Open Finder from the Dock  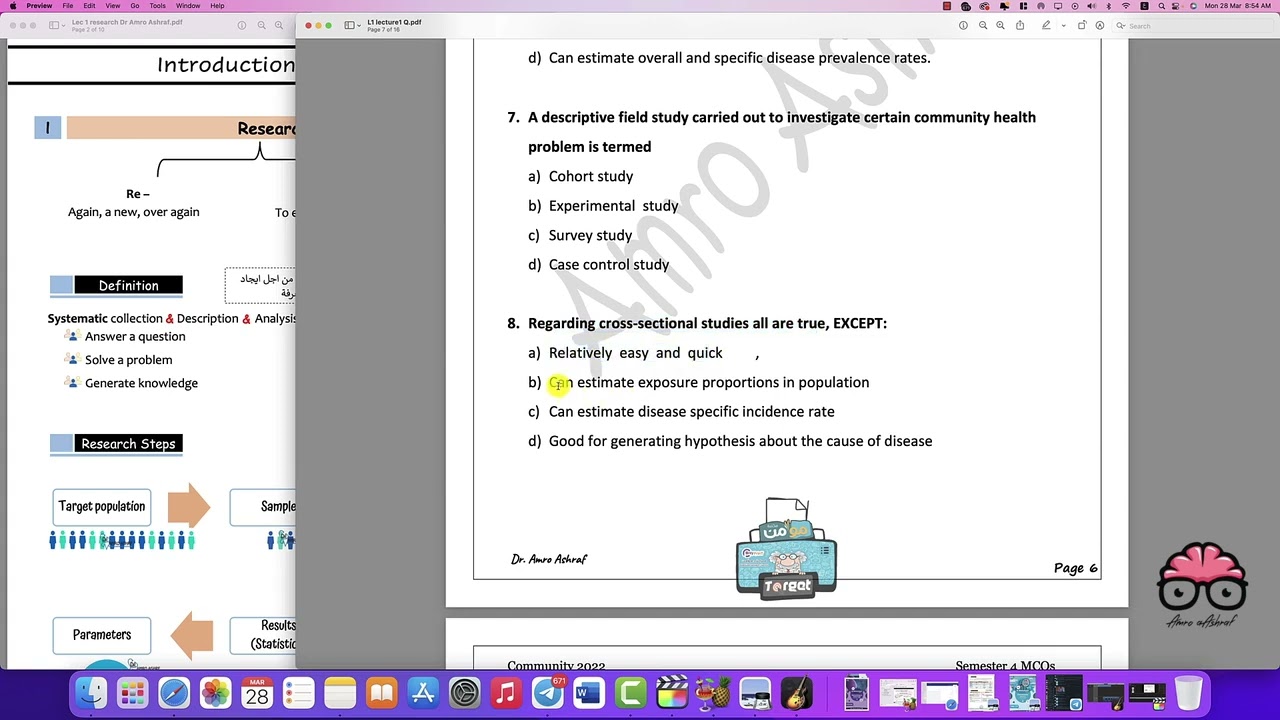[x=92, y=692]
